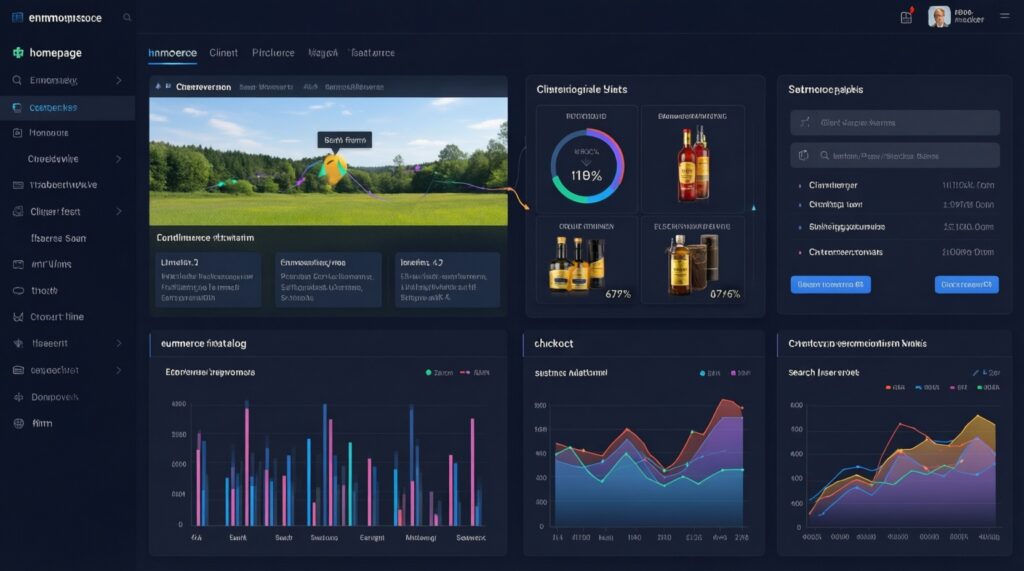Toggle the green legend dot in bar chart
The width and height of the screenshot is (1024, 571).
[x=428, y=372]
